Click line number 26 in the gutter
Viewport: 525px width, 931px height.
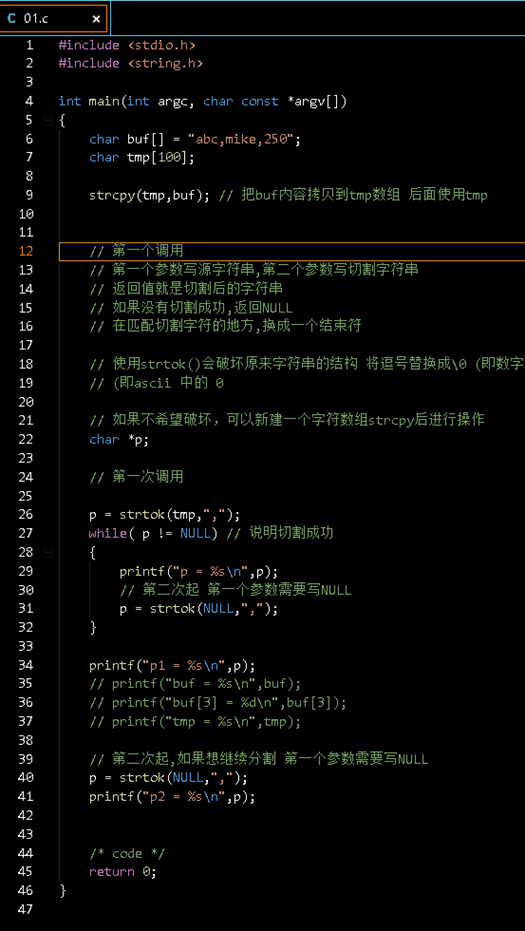27,514
